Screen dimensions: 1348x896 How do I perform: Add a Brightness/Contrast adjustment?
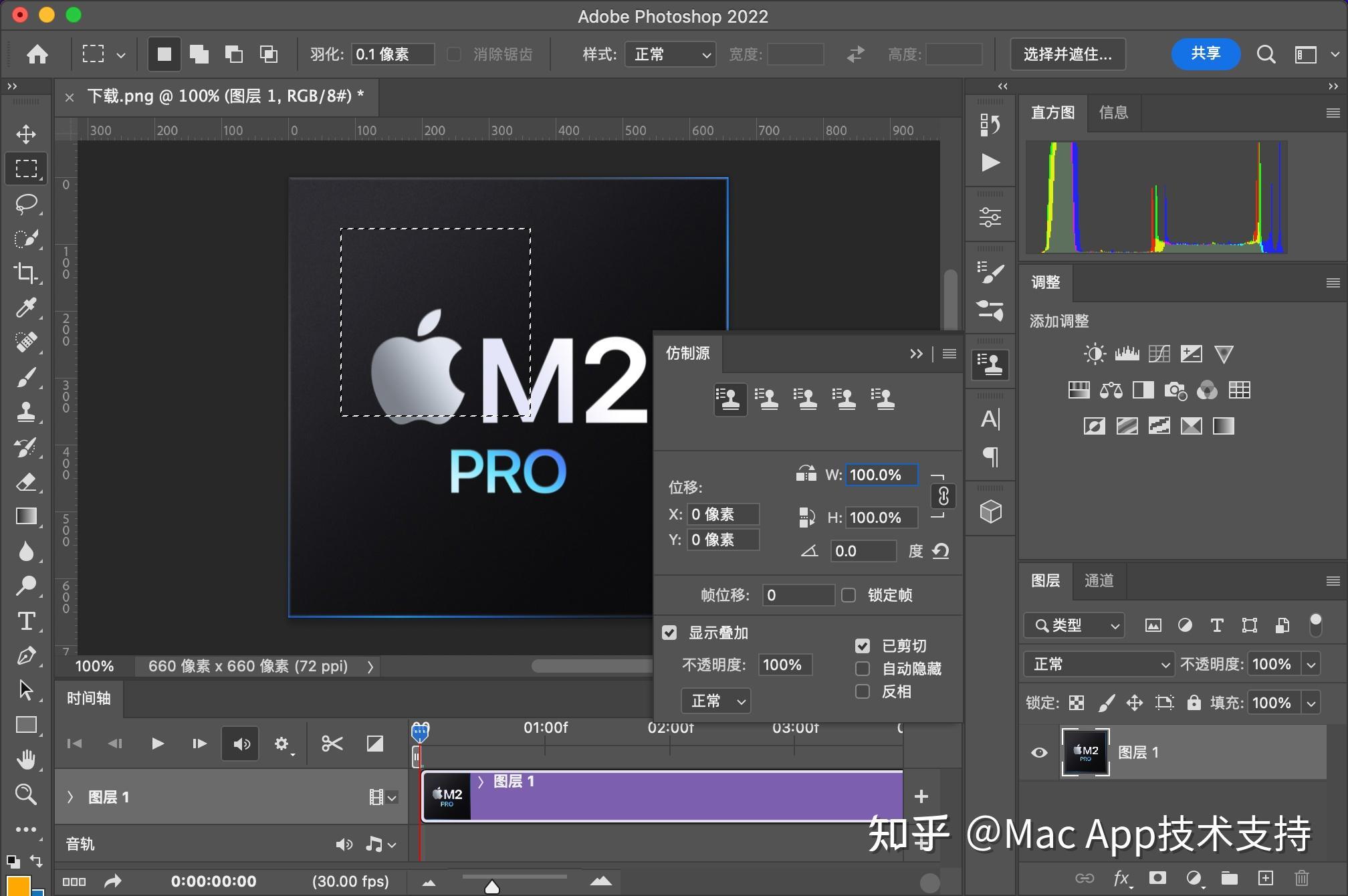1094,354
